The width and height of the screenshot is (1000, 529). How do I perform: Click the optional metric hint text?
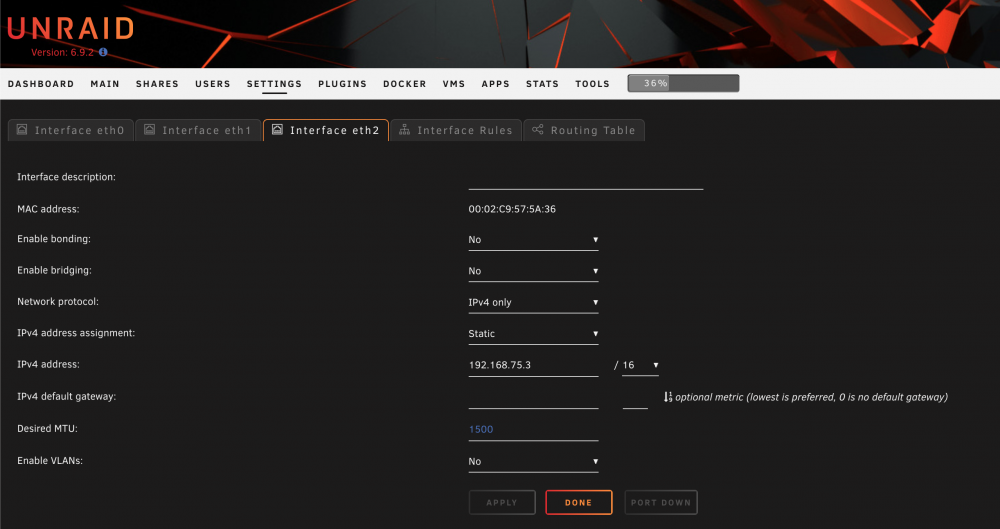coord(811,397)
